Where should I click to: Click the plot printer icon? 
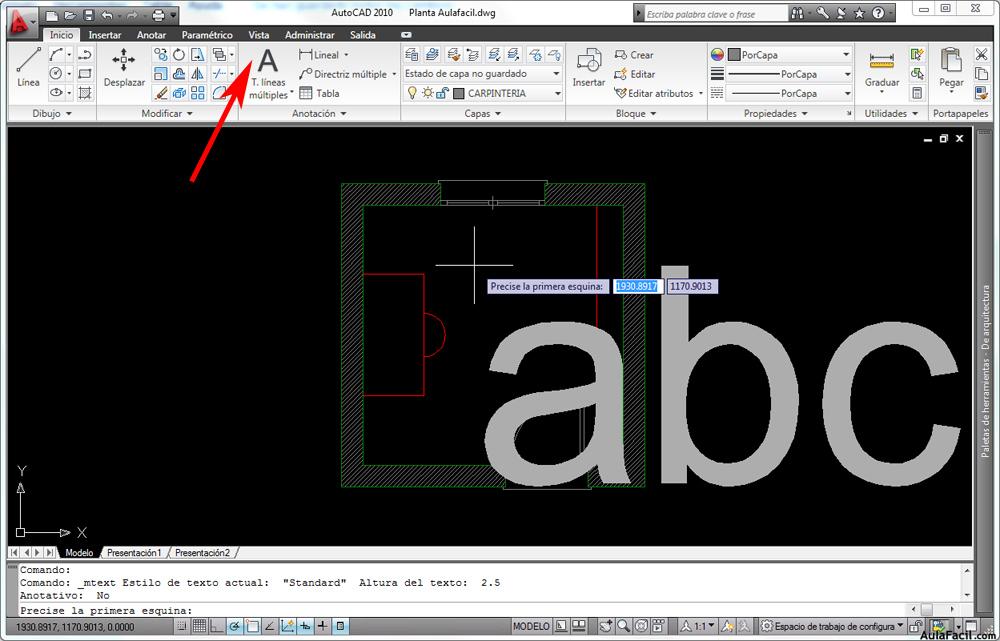(158, 15)
